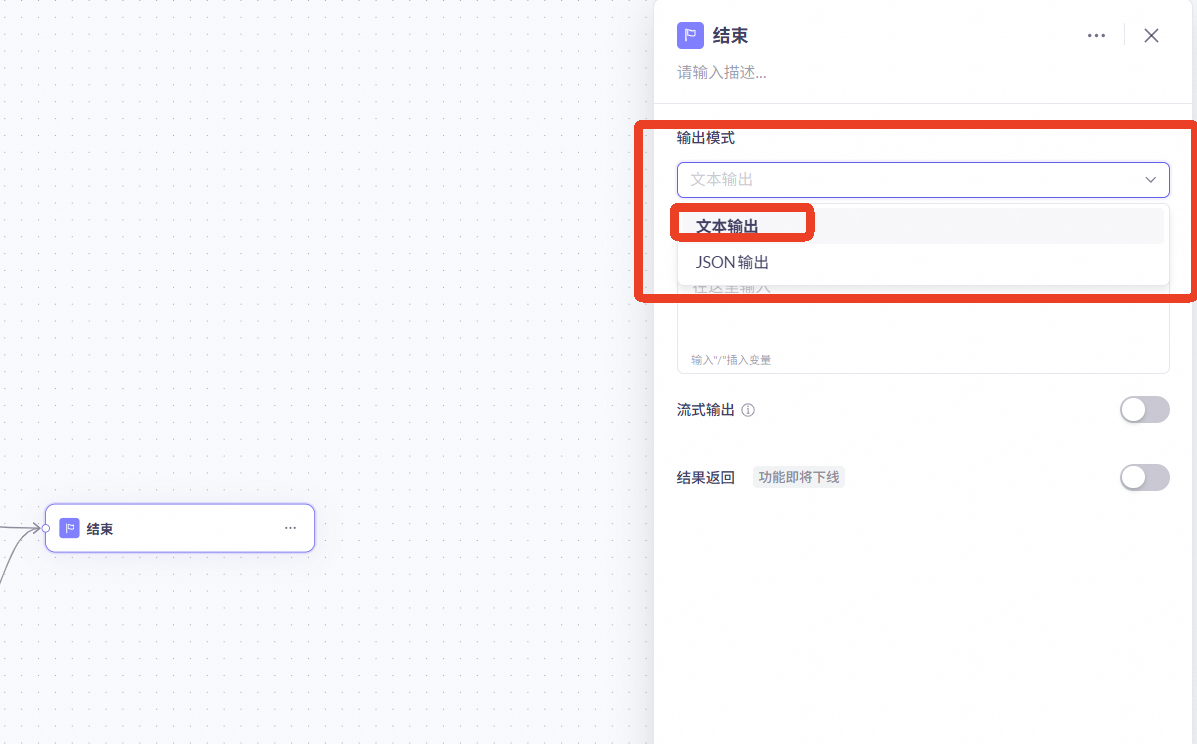This screenshot has height=744, width=1197.
Task: Open the three-dot menu in the panel header
Action: click(x=1096, y=36)
